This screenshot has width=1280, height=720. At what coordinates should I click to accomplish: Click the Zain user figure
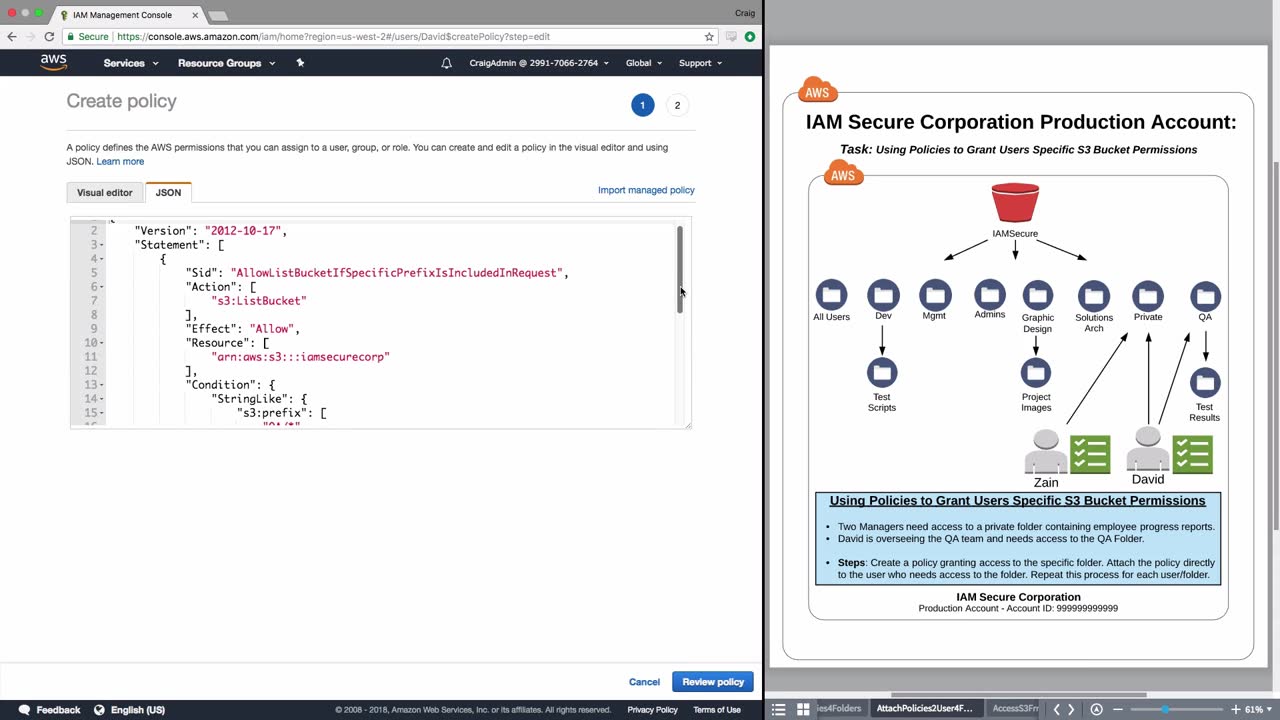pyautogui.click(x=1046, y=452)
